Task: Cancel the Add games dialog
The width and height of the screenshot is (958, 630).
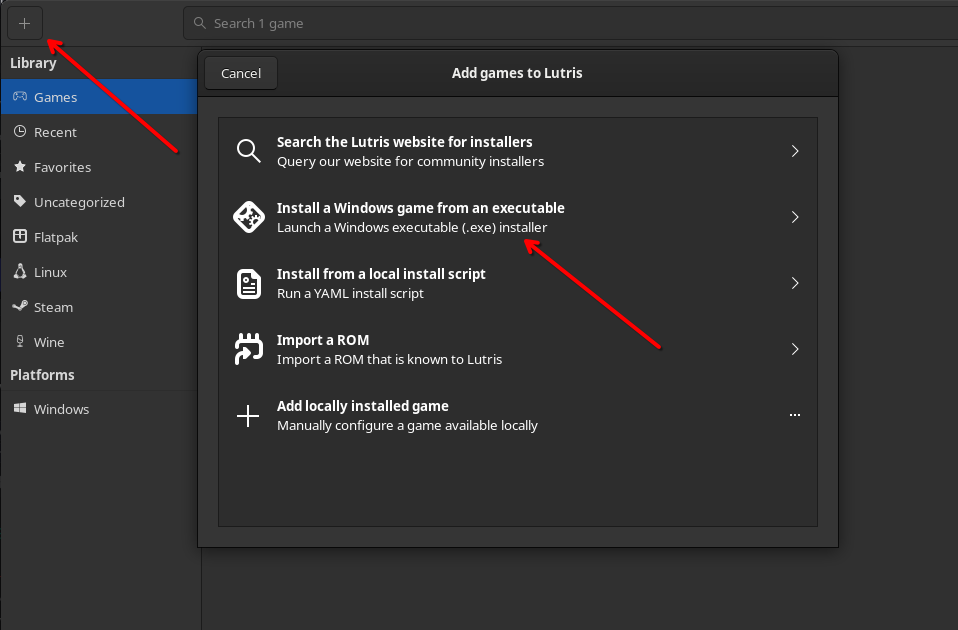Action: pyautogui.click(x=241, y=73)
